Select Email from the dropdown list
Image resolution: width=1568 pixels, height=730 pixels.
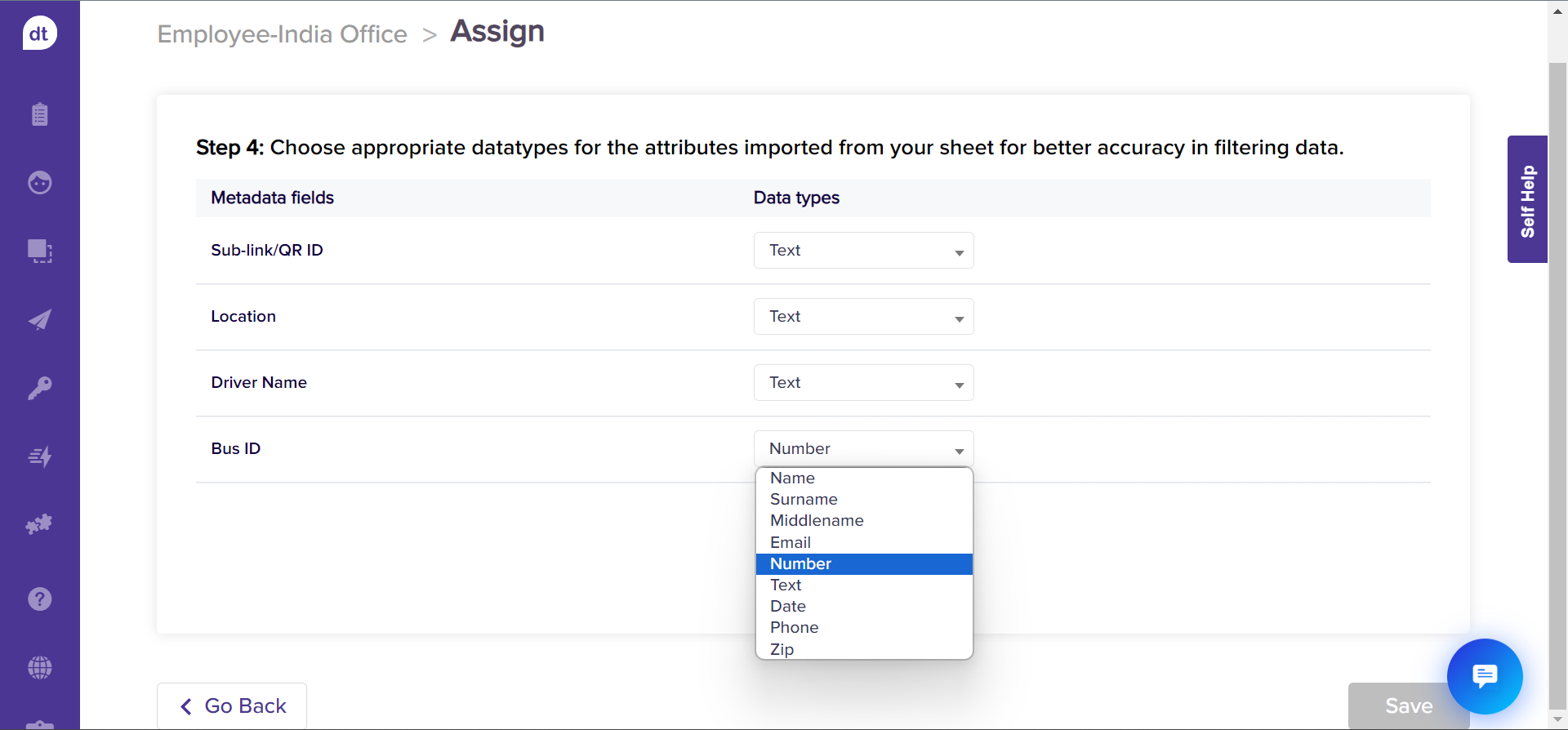(x=791, y=543)
